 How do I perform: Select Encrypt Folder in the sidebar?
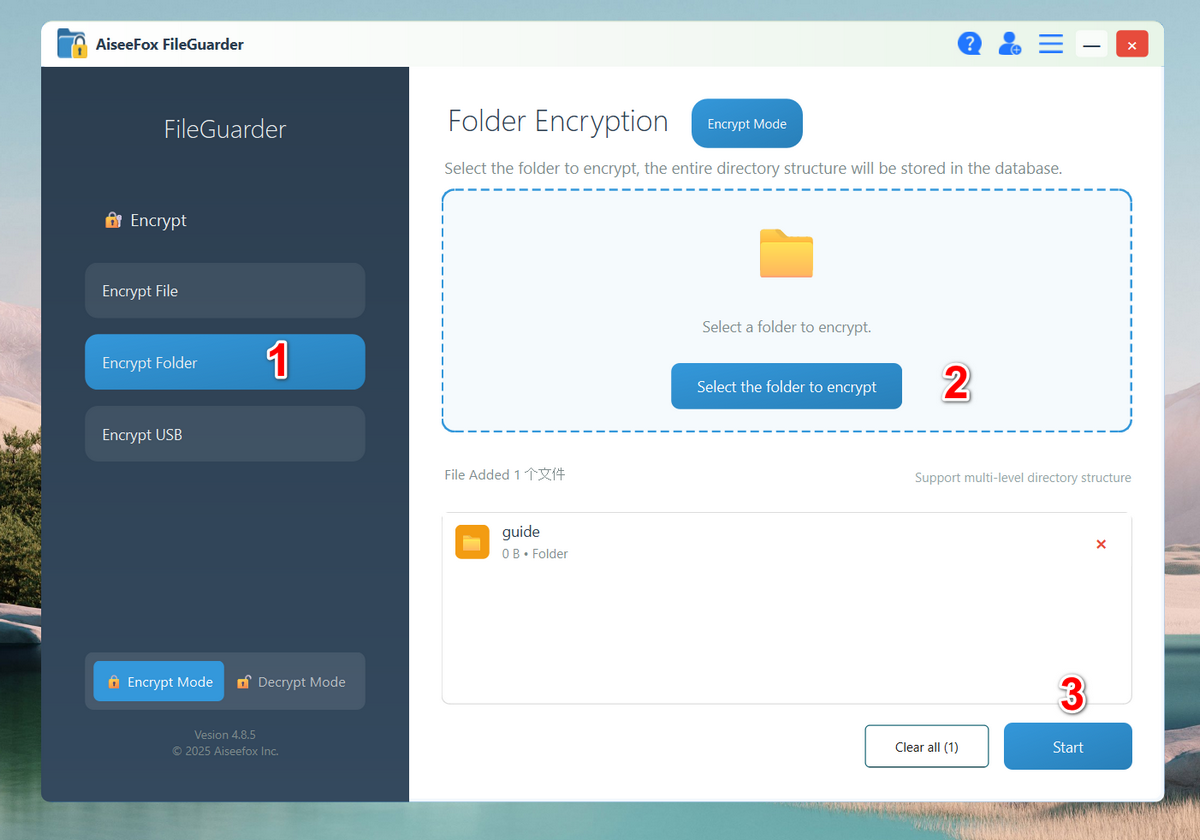tap(224, 362)
